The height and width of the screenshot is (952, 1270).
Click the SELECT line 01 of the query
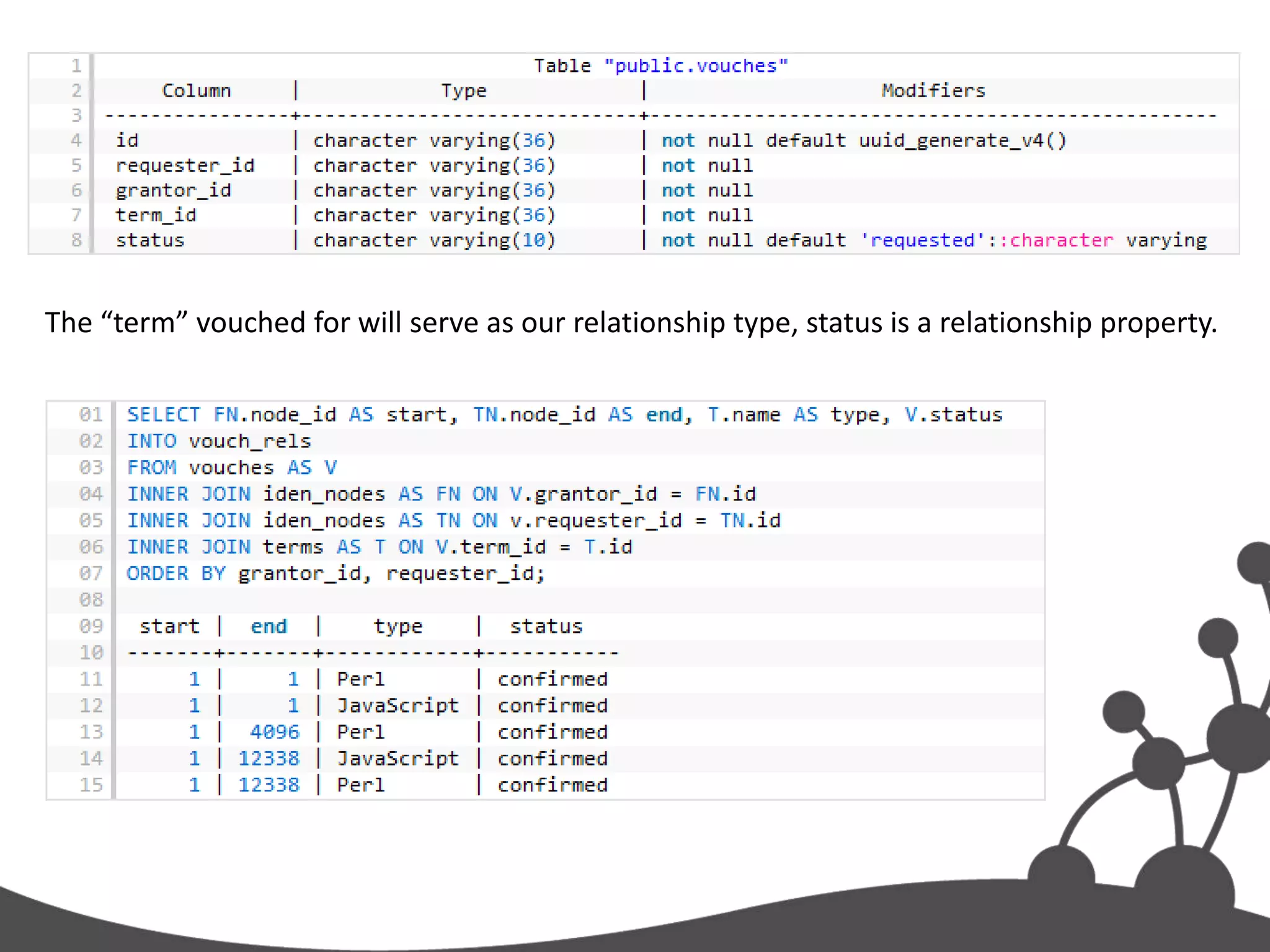point(564,415)
